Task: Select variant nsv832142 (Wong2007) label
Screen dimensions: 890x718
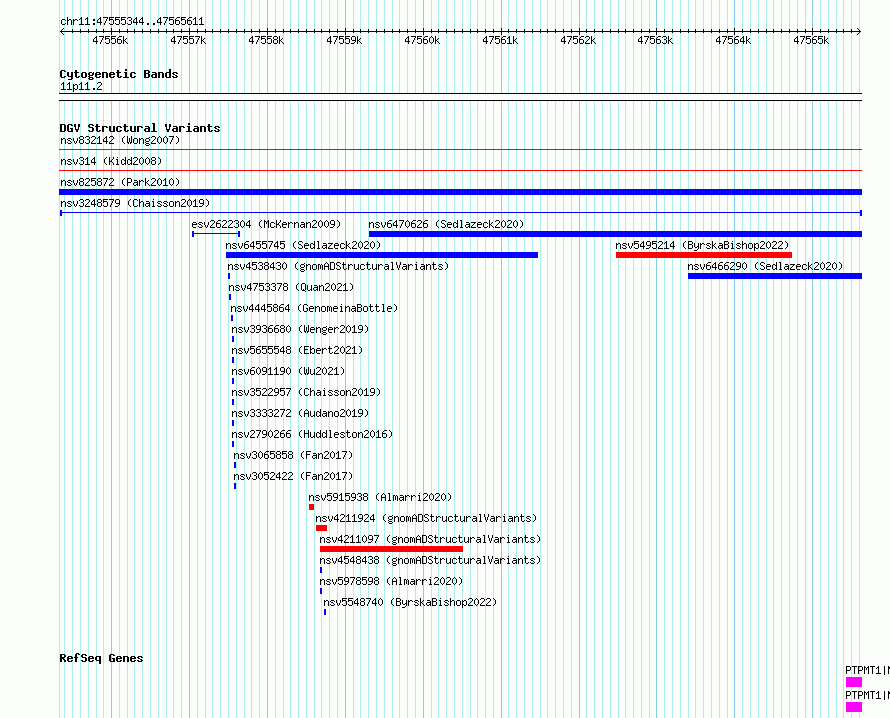Action: click(120, 140)
